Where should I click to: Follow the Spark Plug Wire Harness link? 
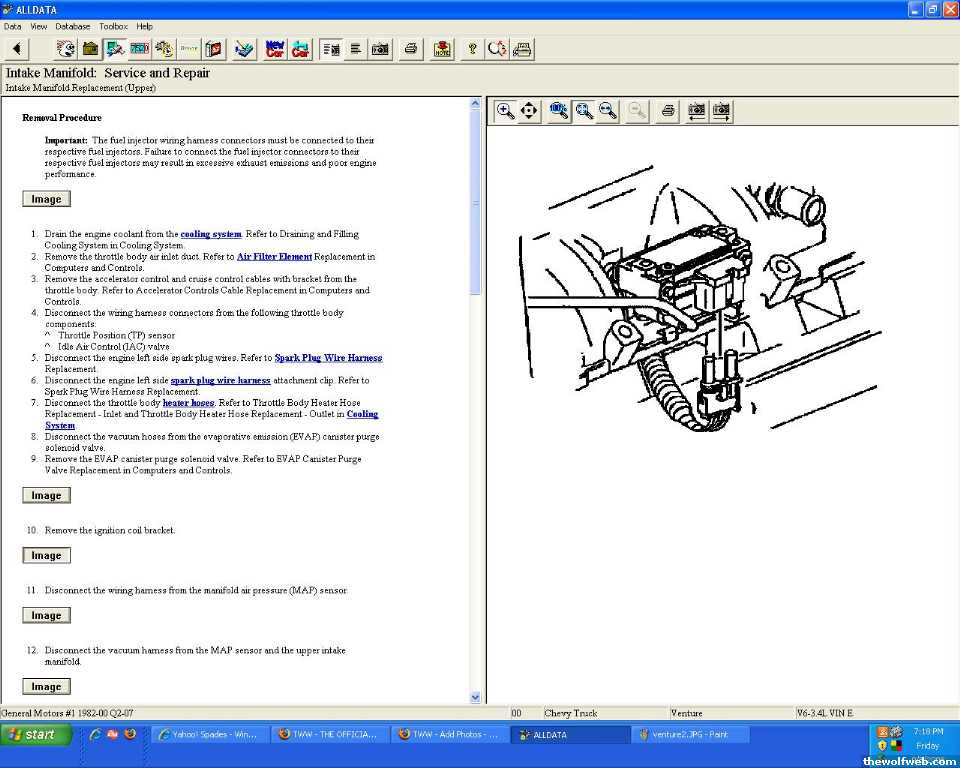coord(328,358)
